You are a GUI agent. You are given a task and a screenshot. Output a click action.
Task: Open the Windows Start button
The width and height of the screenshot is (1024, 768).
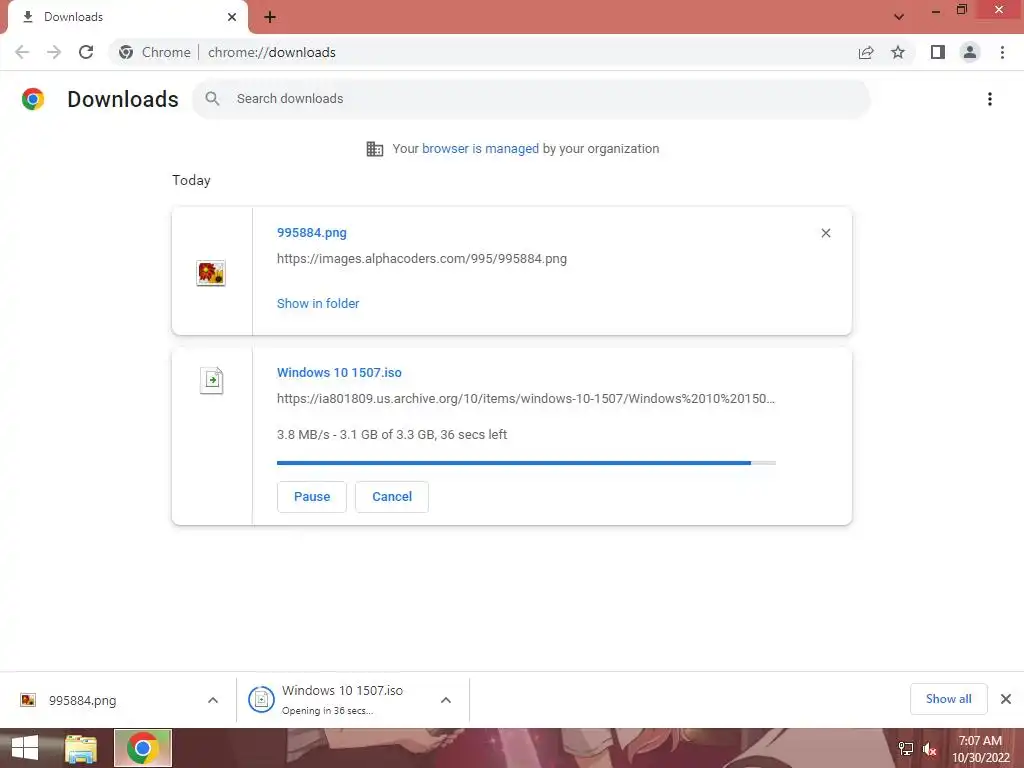(25, 748)
